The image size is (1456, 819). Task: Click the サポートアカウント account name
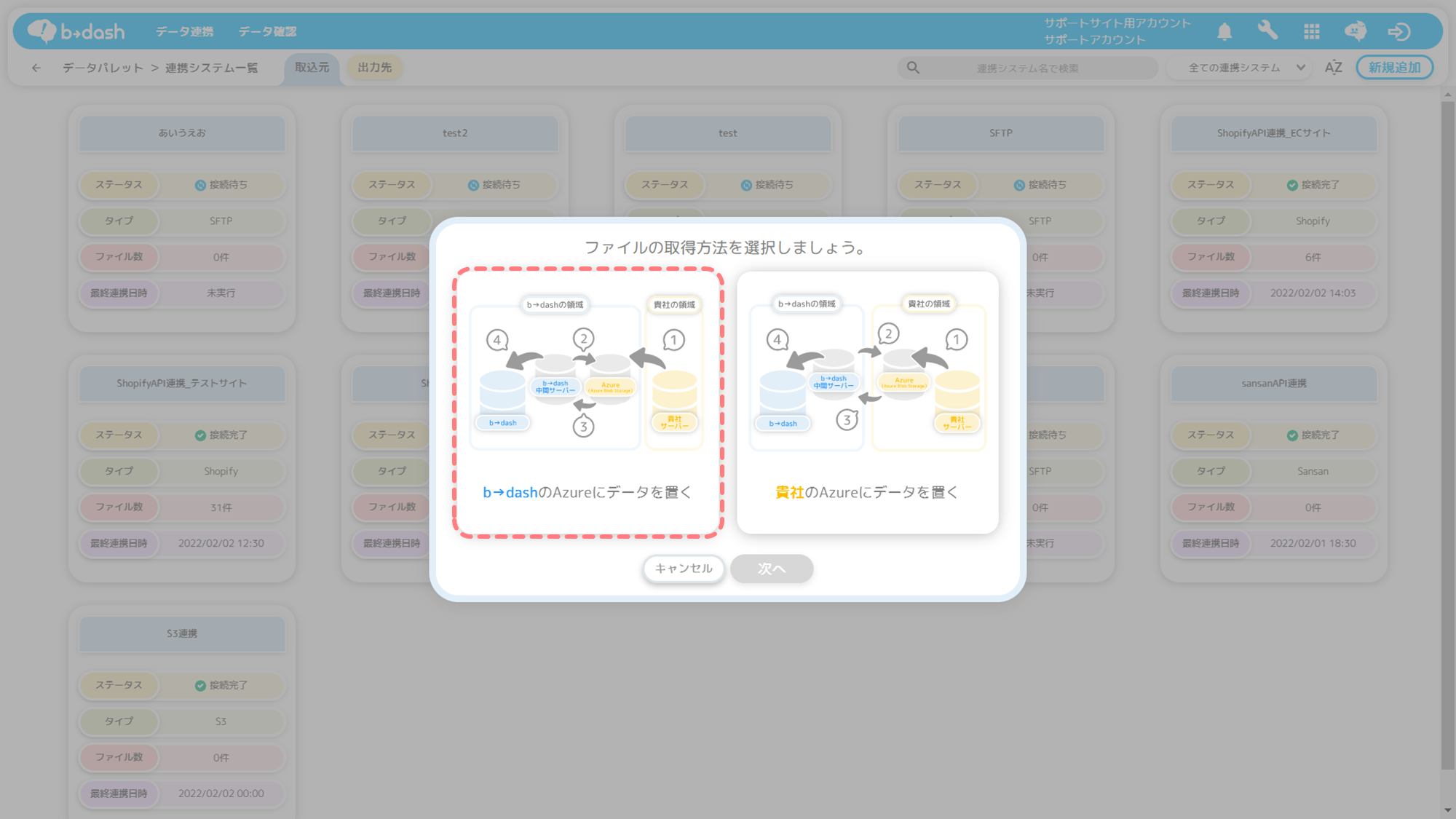1094,40
